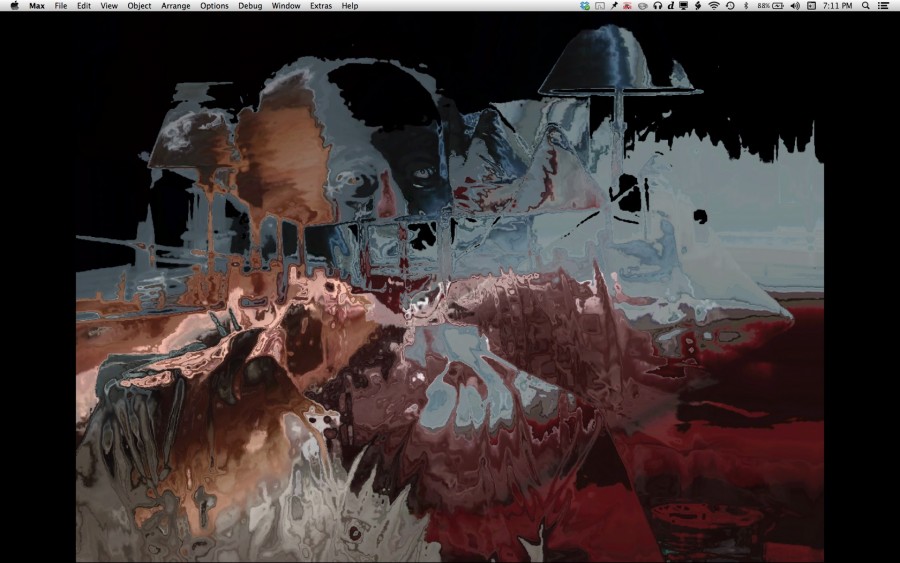Open the Bluetooth status menu
The width and height of the screenshot is (900, 563).
click(x=746, y=6)
